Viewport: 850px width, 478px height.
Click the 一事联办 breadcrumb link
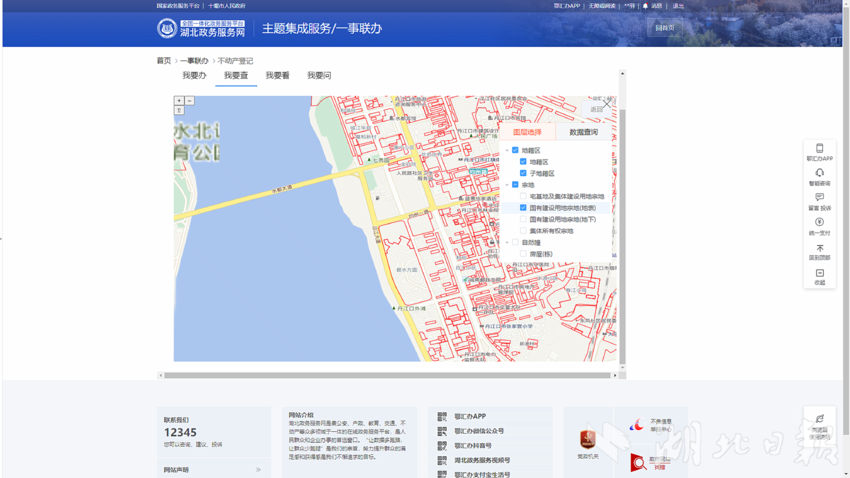coord(194,61)
